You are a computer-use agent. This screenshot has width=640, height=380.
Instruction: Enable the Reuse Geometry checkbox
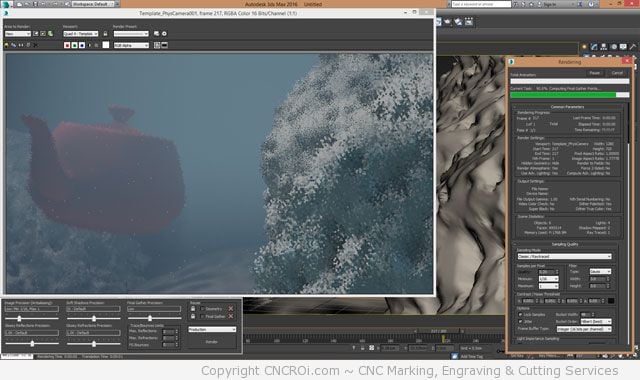[x=202, y=309]
